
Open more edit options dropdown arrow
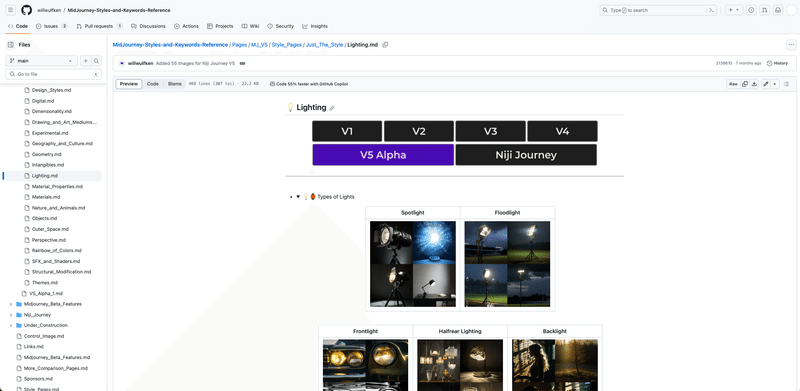(775, 84)
